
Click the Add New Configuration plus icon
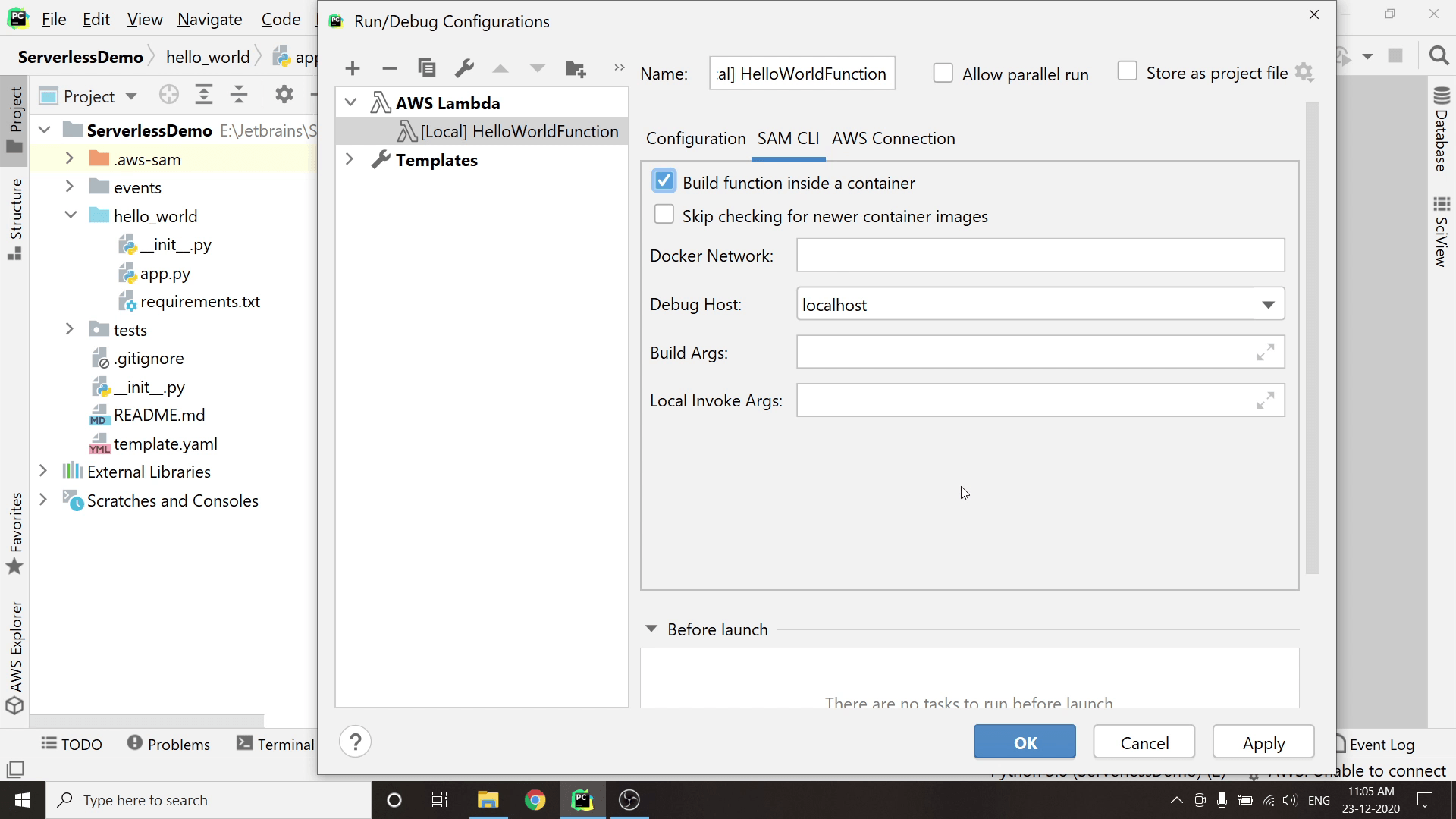tap(352, 69)
